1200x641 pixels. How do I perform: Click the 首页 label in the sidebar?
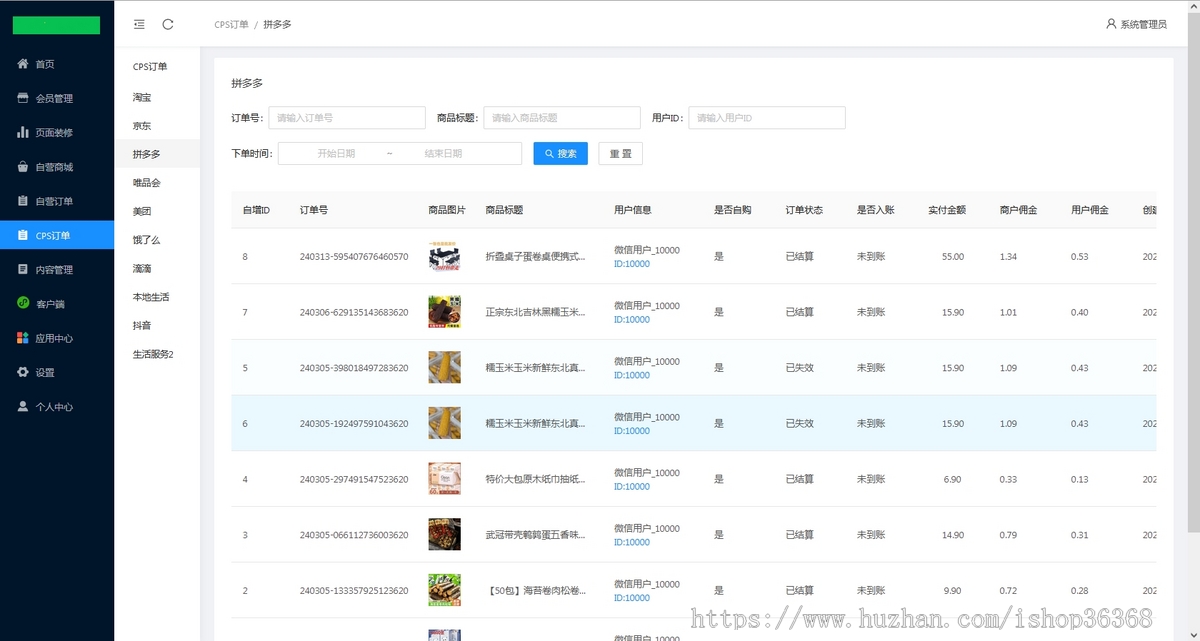[x=45, y=64]
